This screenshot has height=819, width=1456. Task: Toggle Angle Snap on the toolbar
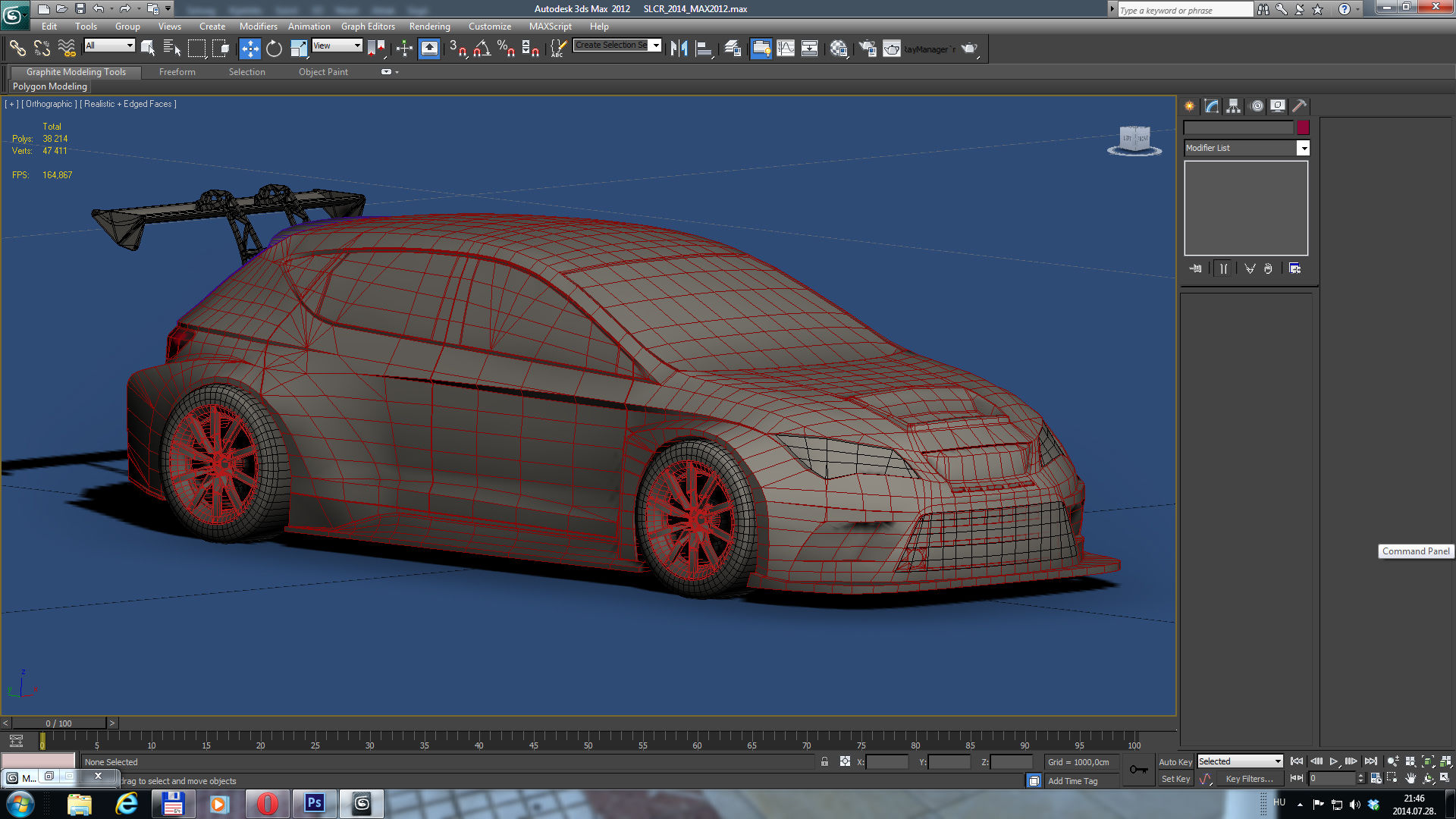(482, 49)
